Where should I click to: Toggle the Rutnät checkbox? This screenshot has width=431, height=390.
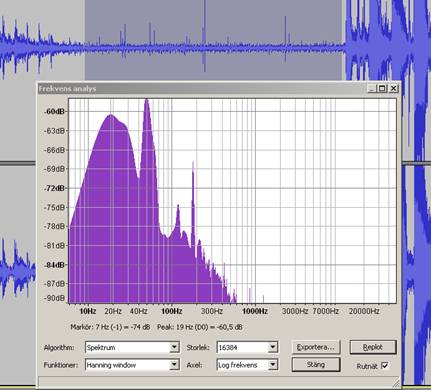384,365
